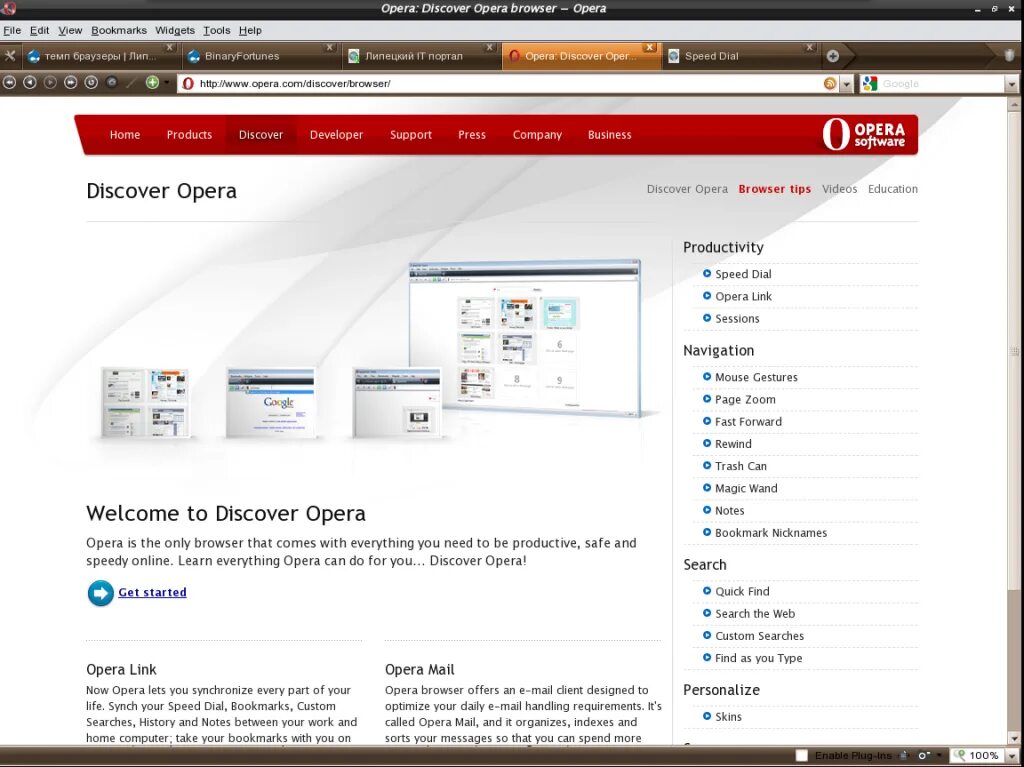Open the search engine dropdown arrow

tap(1011, 84)
